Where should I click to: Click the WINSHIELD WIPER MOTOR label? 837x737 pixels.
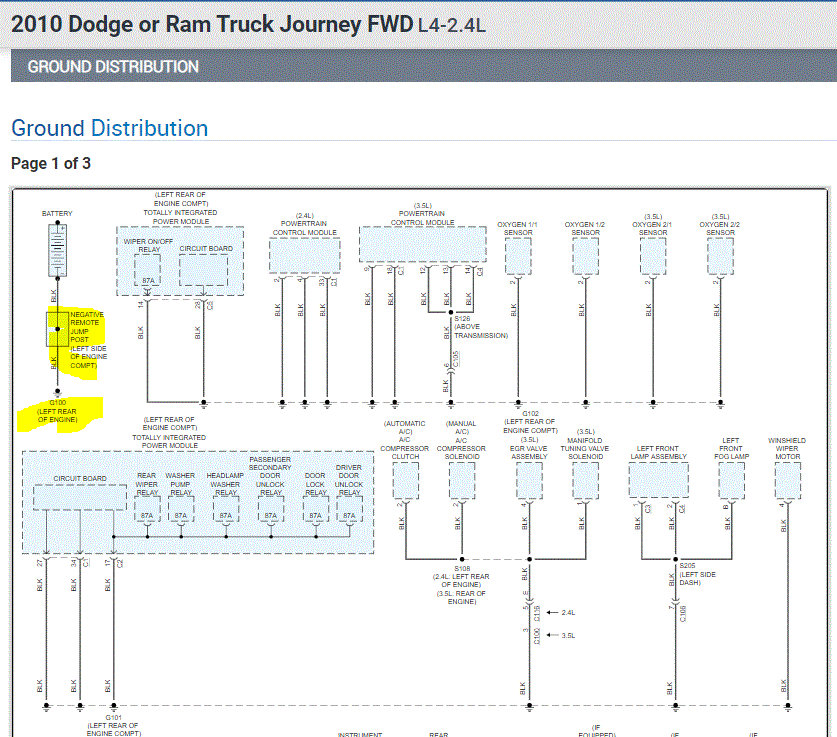pyautogui.click(x=787, y=448)
